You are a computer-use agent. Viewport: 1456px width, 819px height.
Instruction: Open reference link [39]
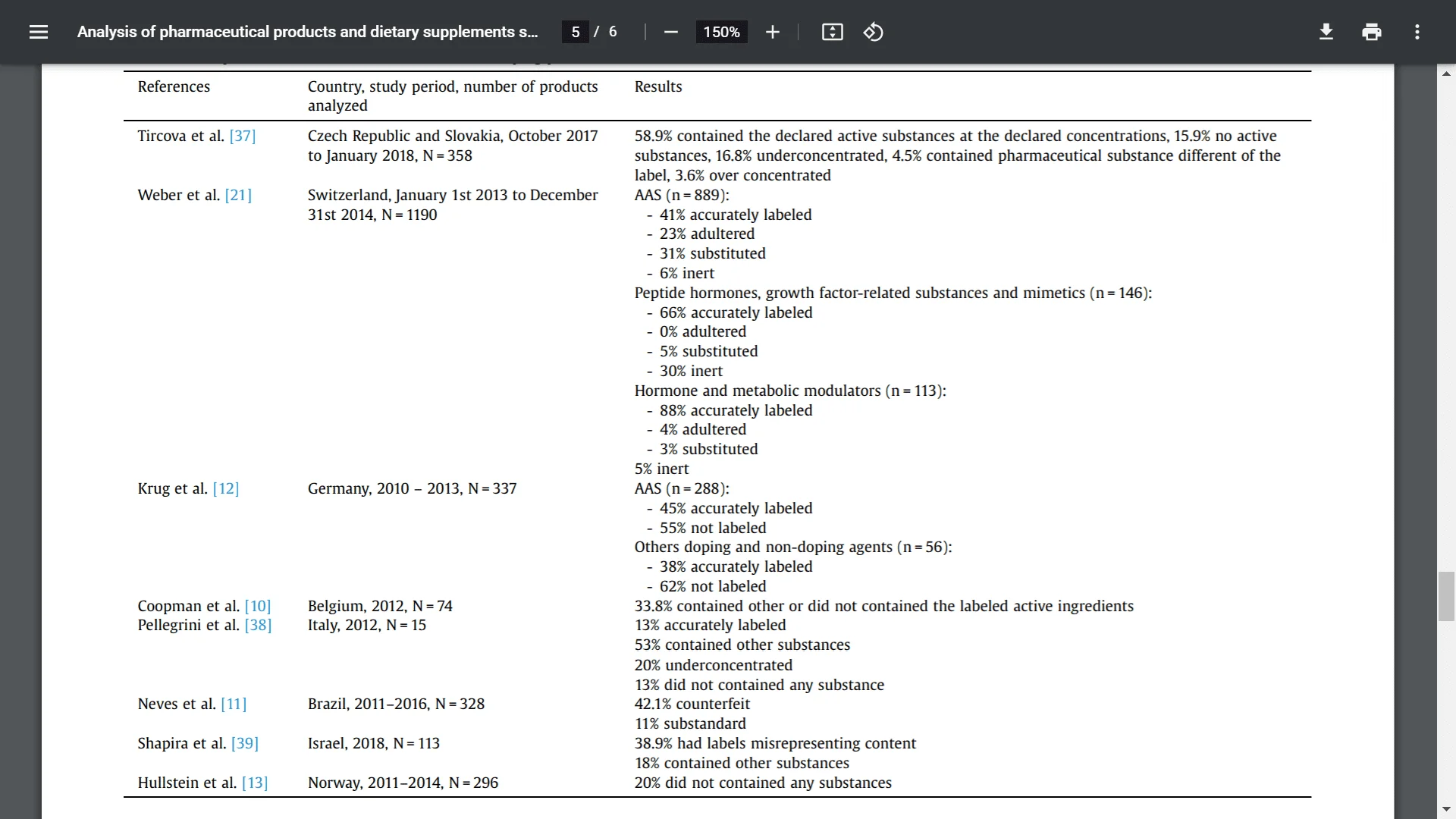click(x=245, y=743)
